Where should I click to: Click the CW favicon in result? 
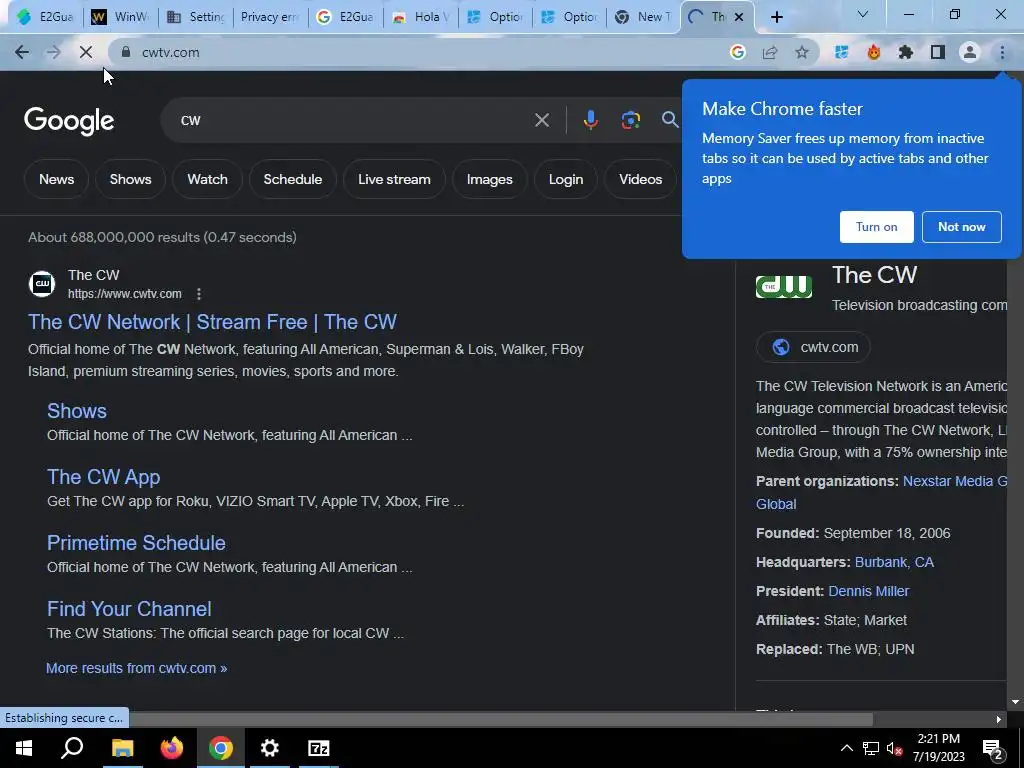42,284
